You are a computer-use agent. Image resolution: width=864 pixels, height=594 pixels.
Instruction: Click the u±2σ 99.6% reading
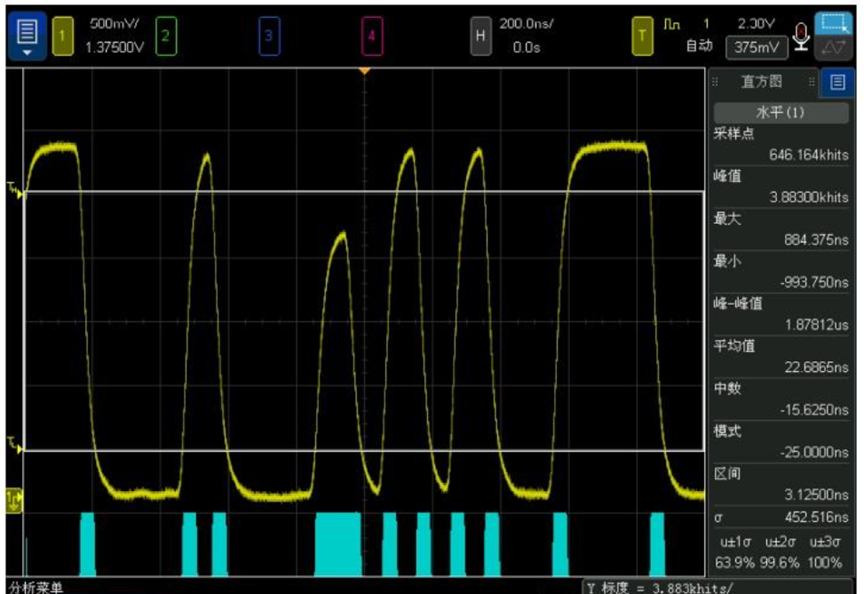(x=780, y=563)
